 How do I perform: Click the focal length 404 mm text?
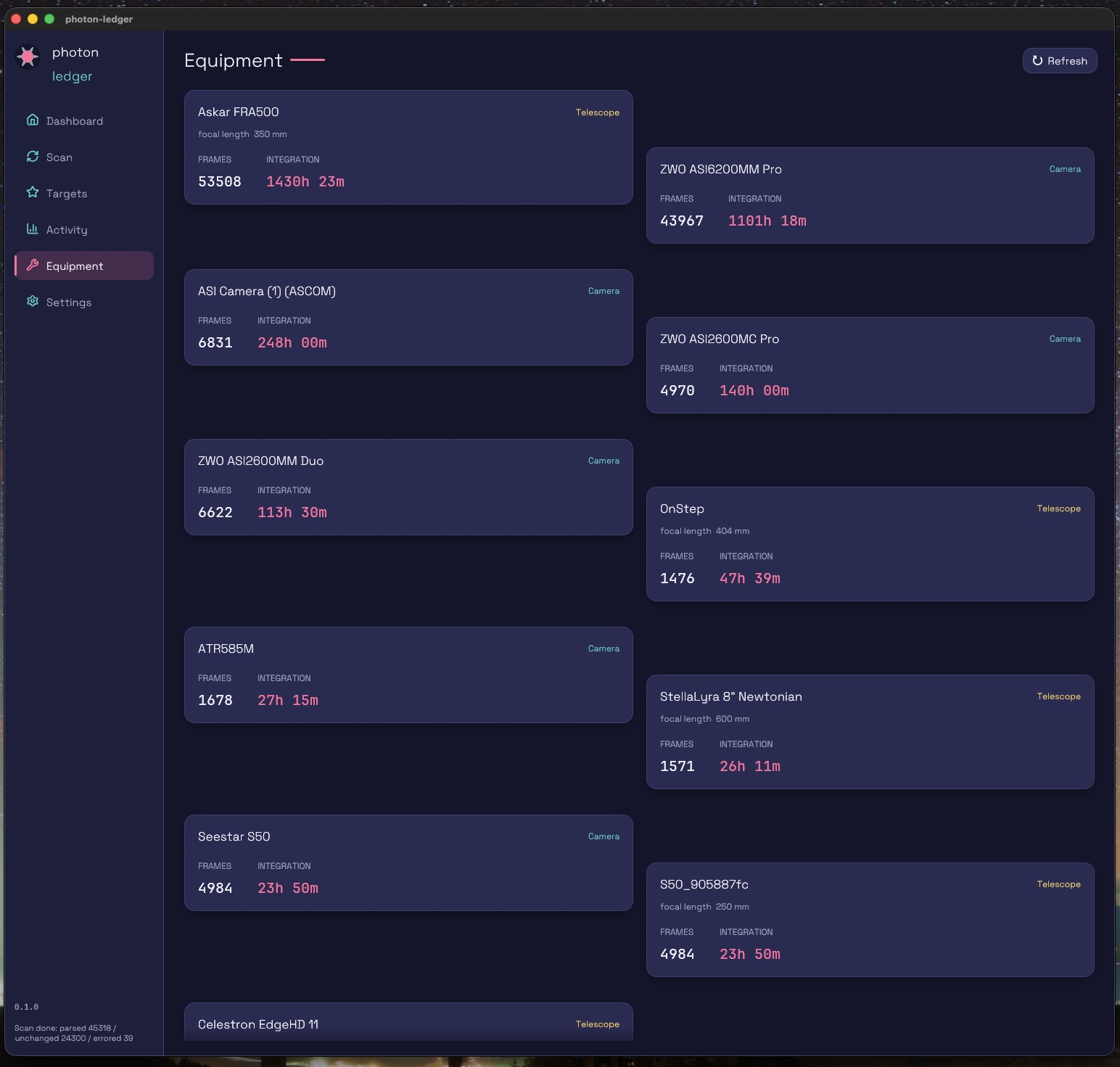tap(704, 531)
